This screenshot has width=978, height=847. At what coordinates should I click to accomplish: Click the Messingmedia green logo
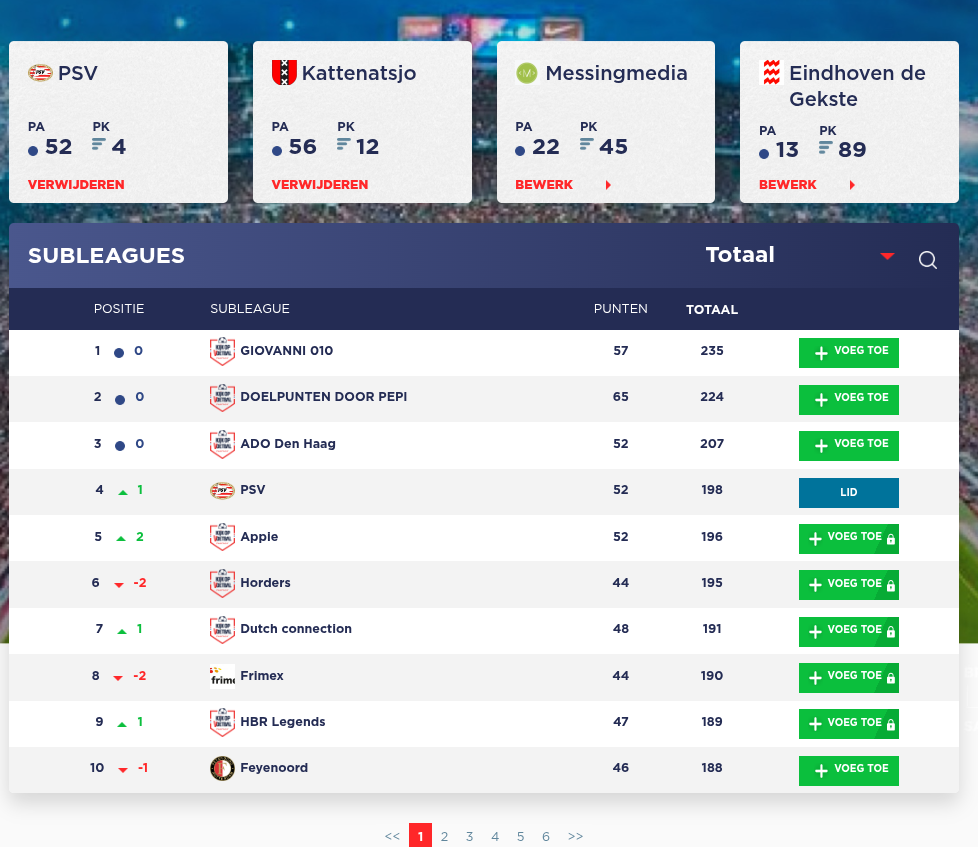point(526,73)
